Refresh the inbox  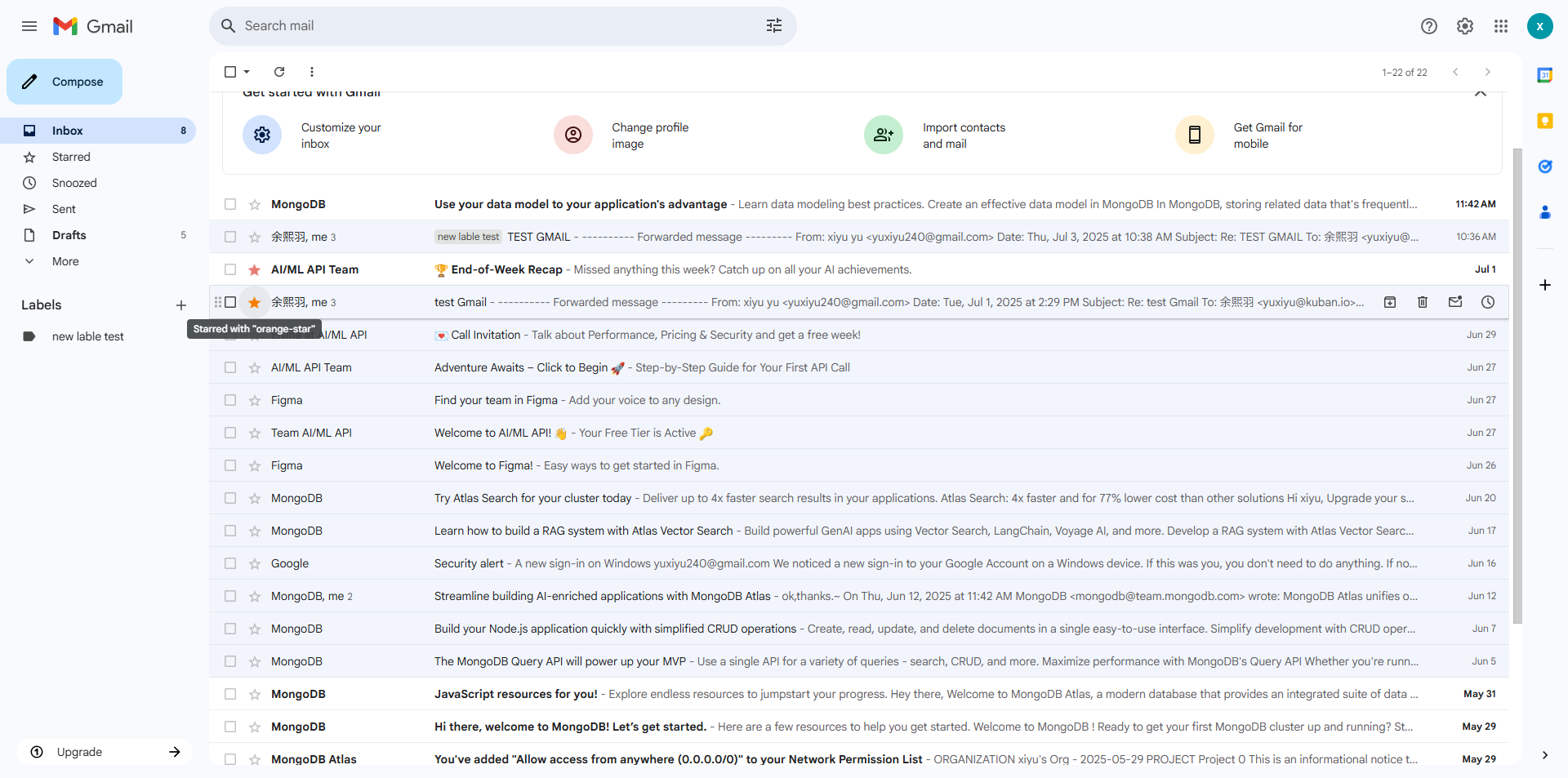[279, 72]
